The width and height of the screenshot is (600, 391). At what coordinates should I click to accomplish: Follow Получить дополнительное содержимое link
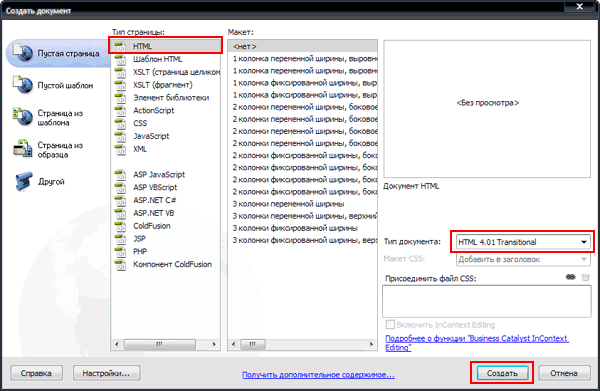[318, 375]
